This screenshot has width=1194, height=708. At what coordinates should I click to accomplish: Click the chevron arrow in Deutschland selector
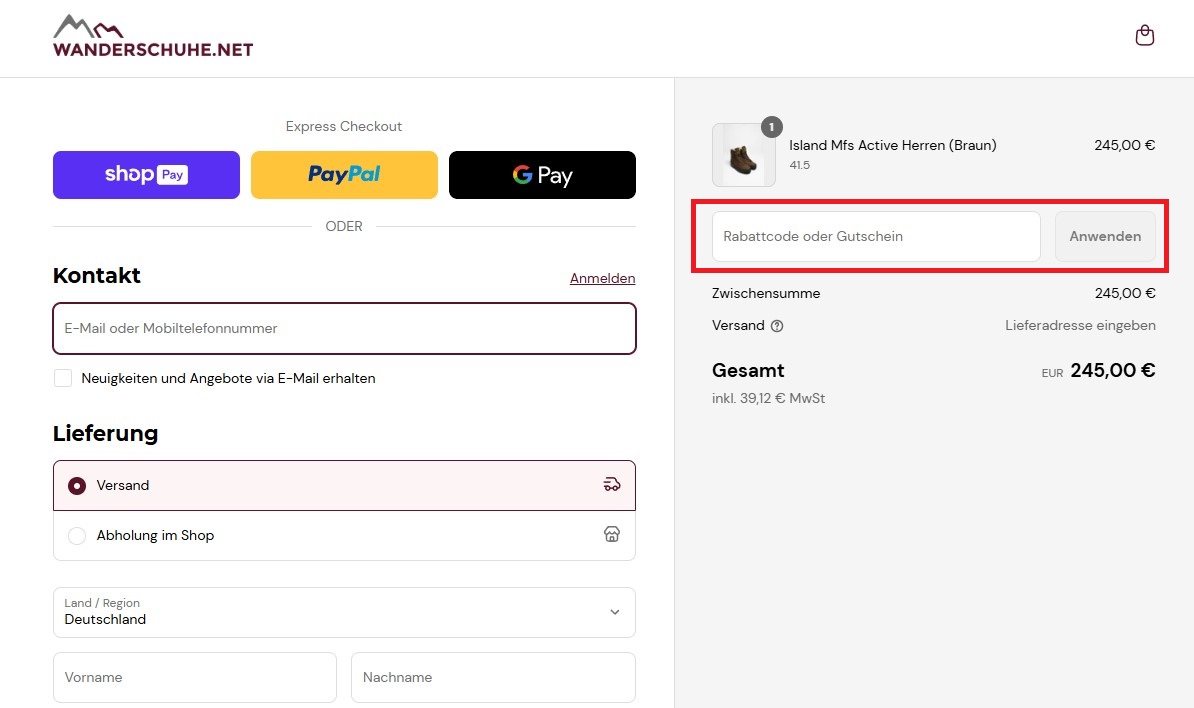[x=615, y=612]
